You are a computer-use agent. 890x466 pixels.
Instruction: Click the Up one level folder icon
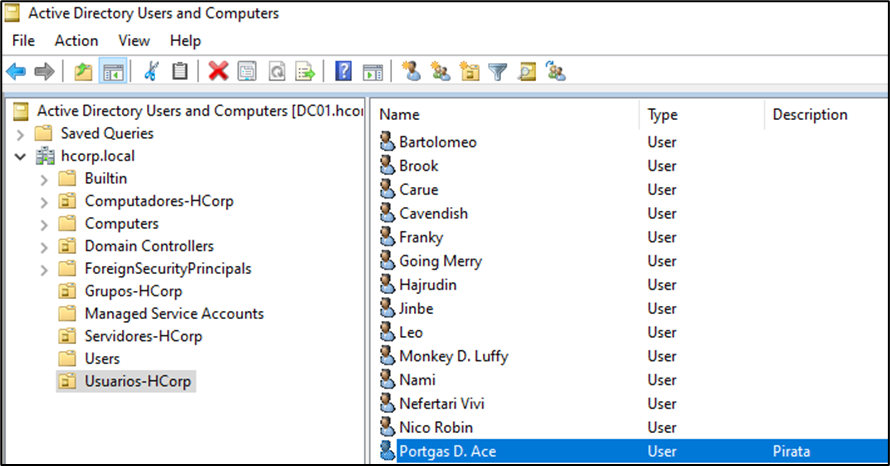click(84, 71)
